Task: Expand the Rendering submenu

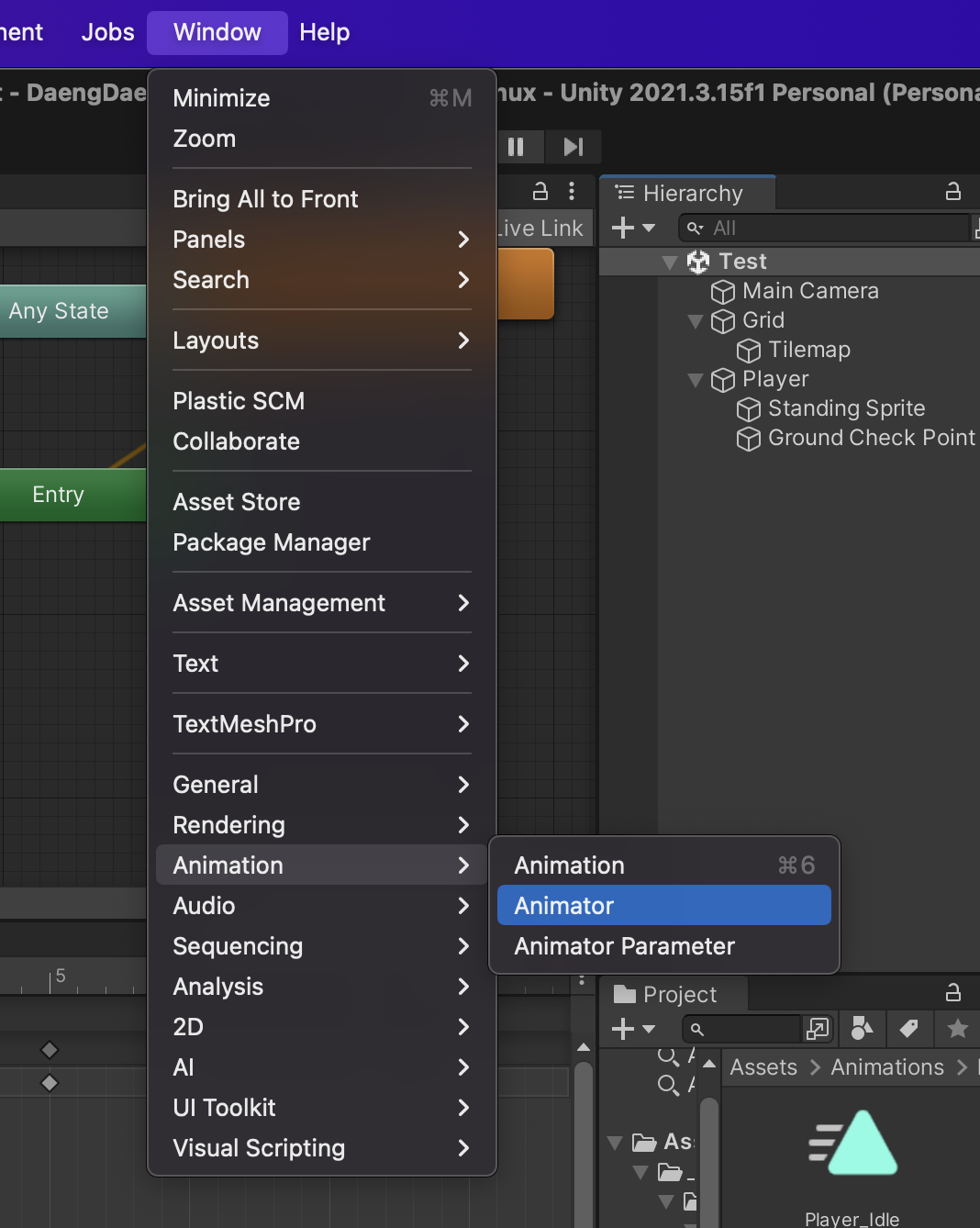Action: point(322,824)
